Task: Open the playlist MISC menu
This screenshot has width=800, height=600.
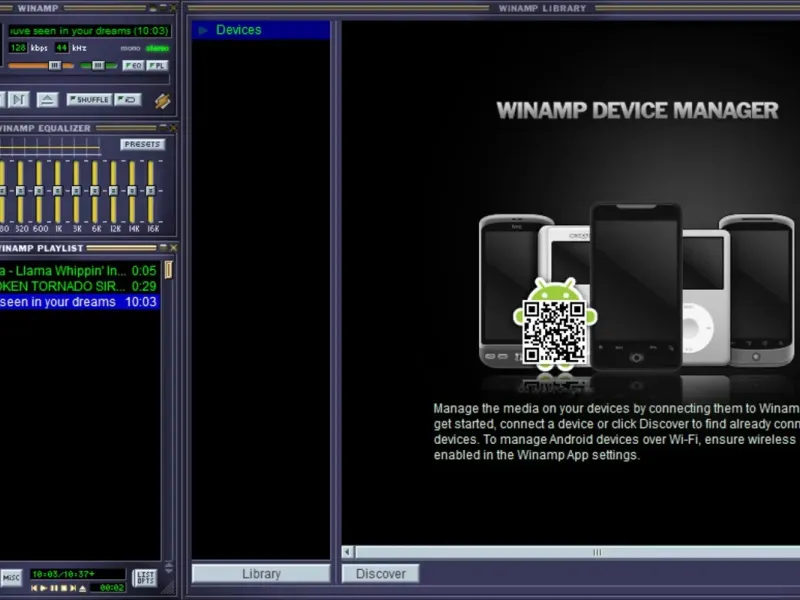Action: point(11,578)
